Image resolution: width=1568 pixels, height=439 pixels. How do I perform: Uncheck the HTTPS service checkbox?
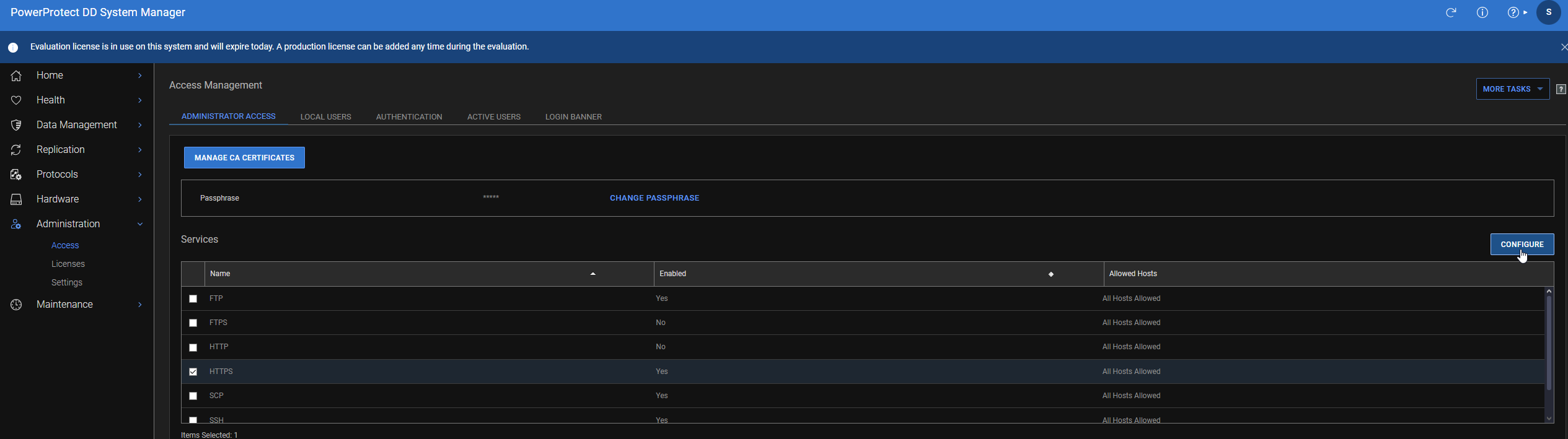click(193, 372)
